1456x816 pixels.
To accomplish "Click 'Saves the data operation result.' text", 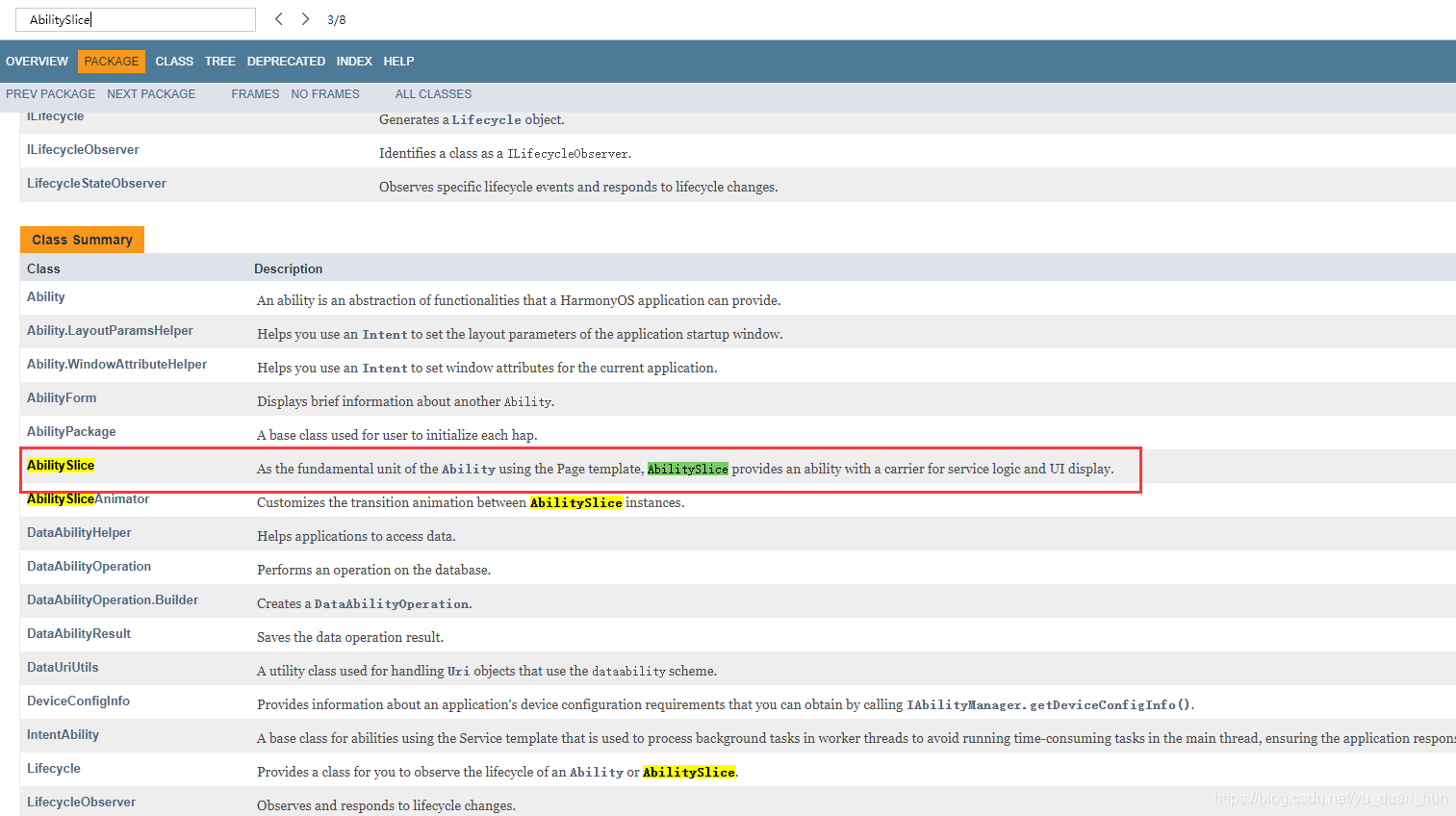I will click(x=350, y=638).
